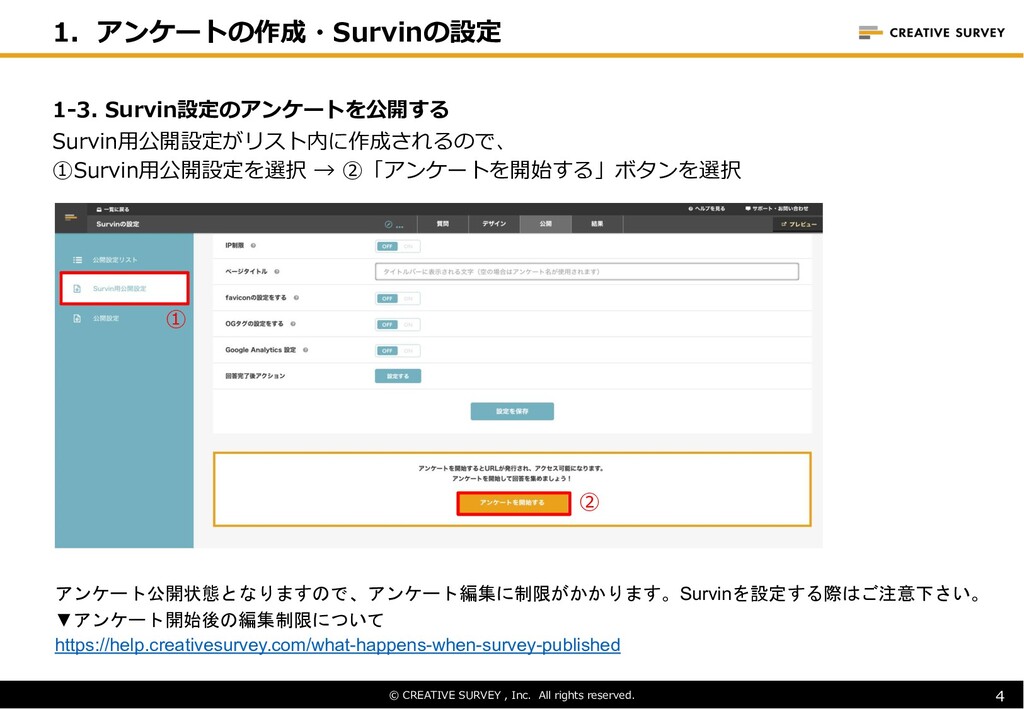Click the orange アンケートを開始する button
The width and height of the screenshot is (1024, 709).
[513, 503]
